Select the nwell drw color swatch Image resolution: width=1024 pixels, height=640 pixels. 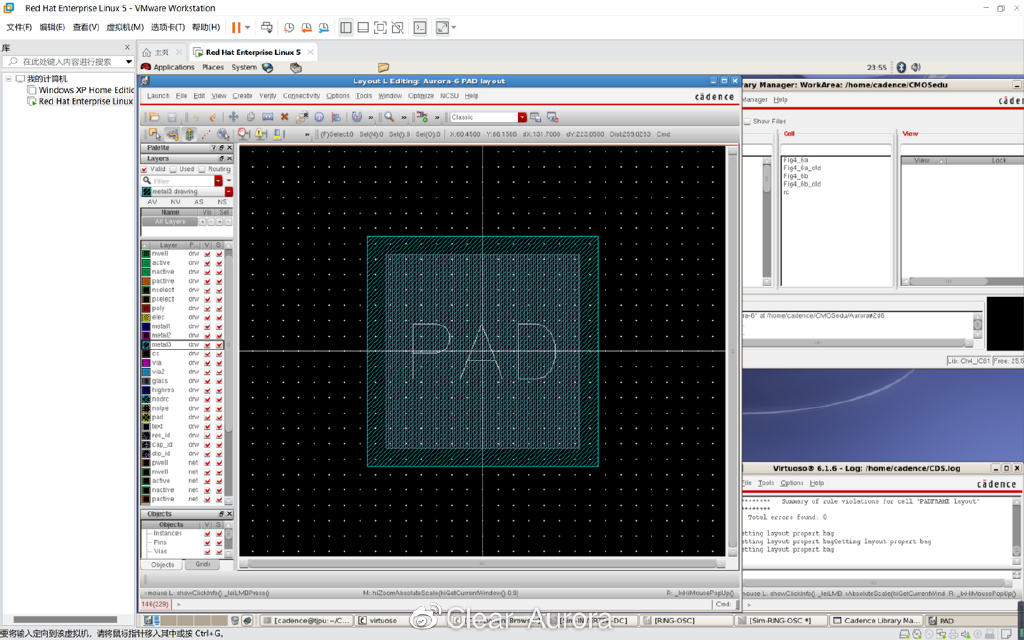click(146, 253)
